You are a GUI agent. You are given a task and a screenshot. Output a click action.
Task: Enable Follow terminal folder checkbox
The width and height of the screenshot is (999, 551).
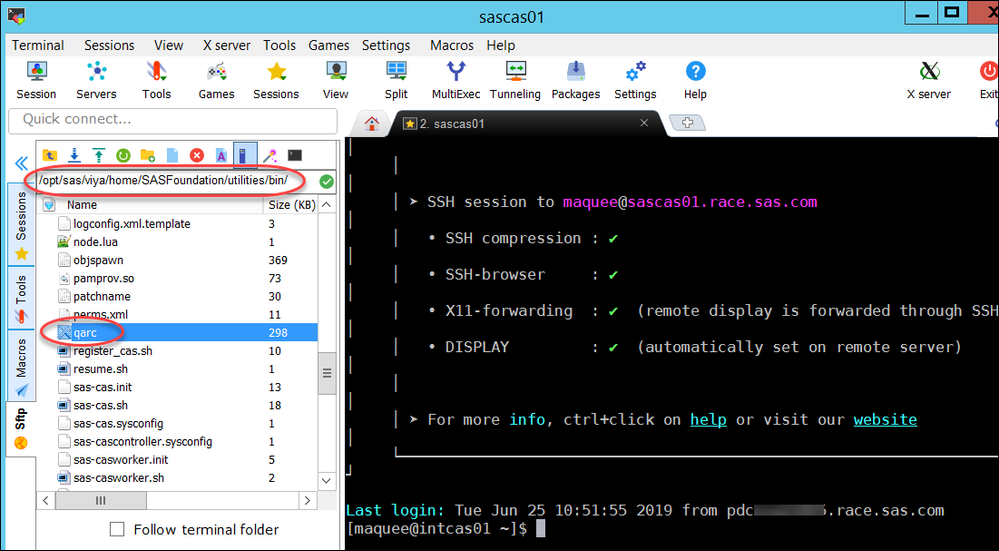pos(117,529)
